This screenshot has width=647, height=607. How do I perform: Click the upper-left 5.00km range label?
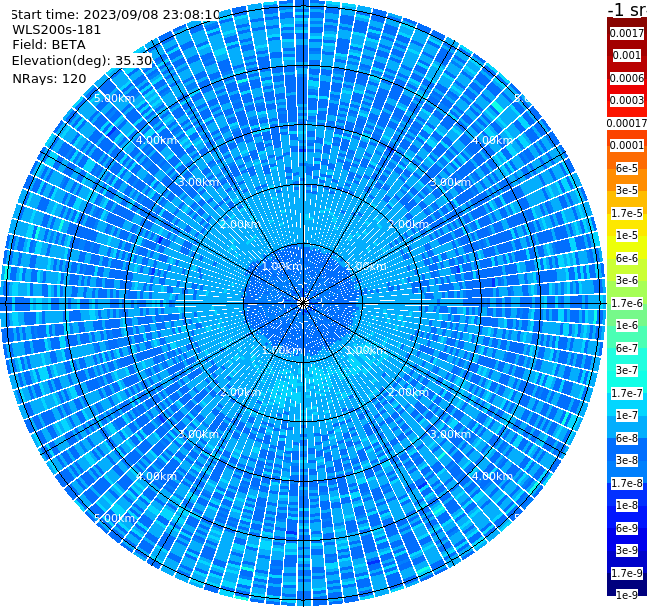pos(114,98)
